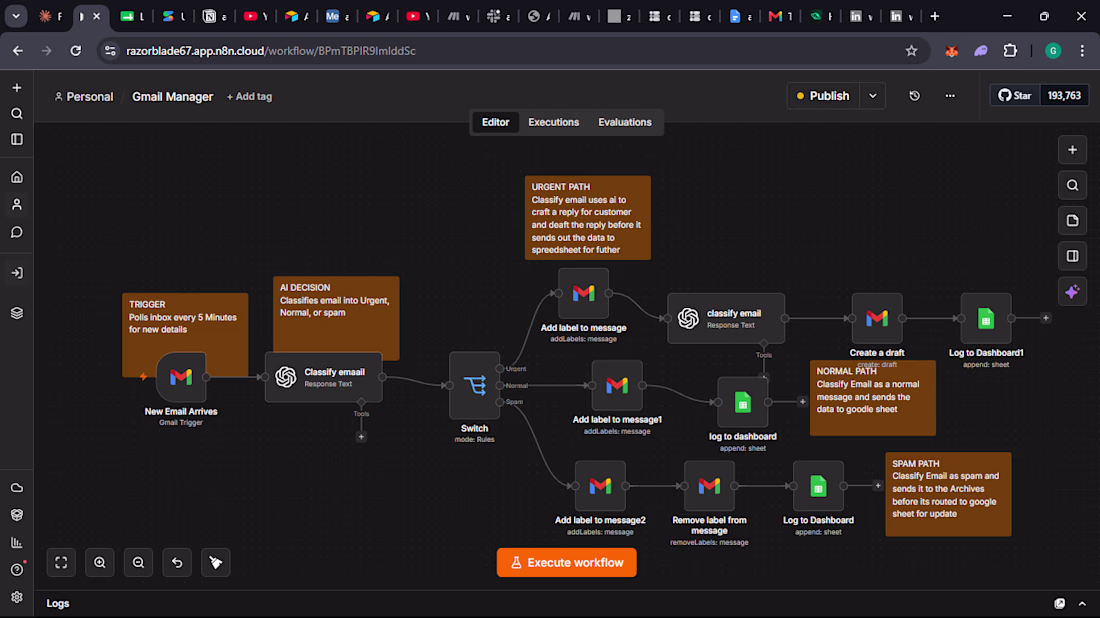Select the Add label to message2 Gmail node
The height and width of the screenshot is (618, 1100).
(x=600, y=485)
